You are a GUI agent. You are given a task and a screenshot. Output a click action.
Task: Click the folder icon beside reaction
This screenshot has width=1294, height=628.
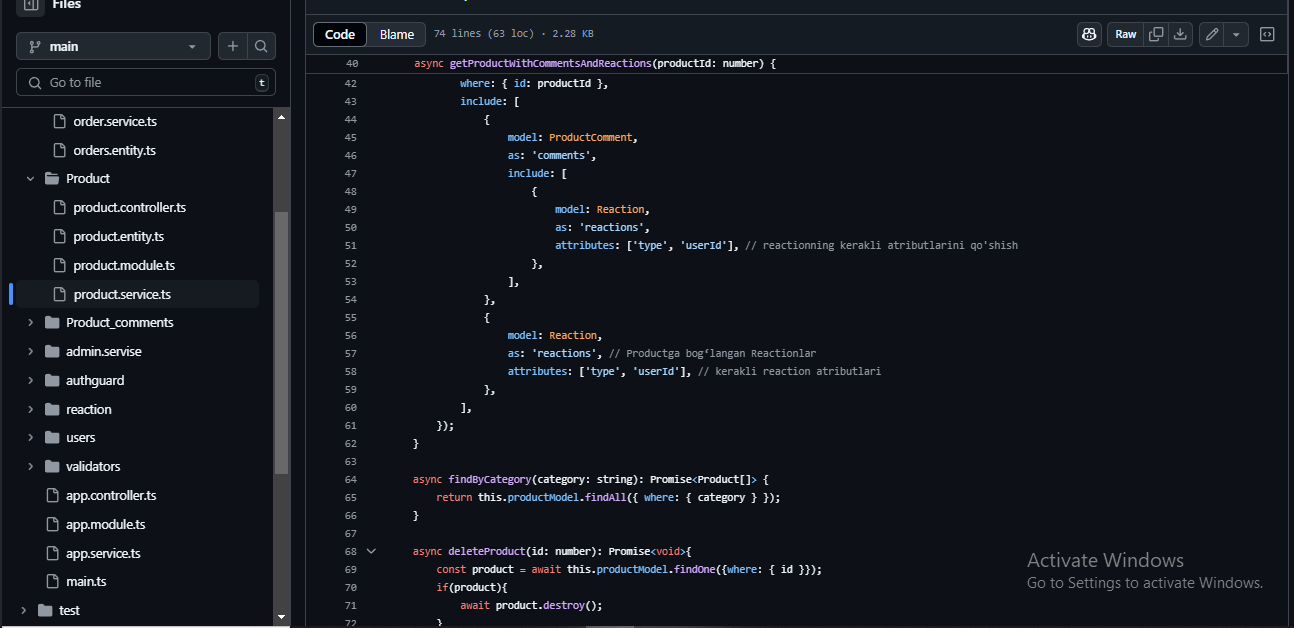[x=52, y=409]
